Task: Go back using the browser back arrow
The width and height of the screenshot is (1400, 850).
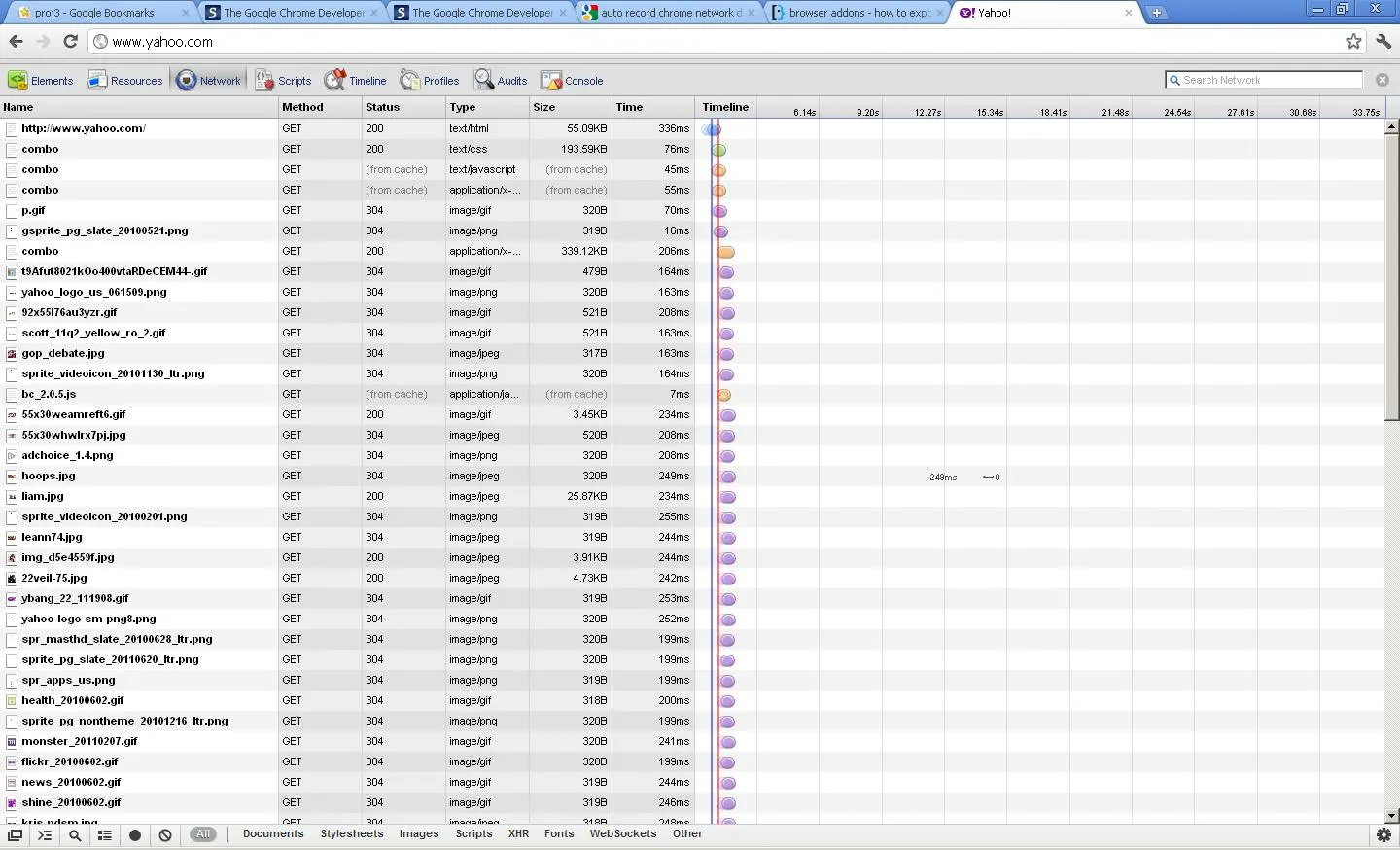Action: pyautogui.click(x=16, y=42)
